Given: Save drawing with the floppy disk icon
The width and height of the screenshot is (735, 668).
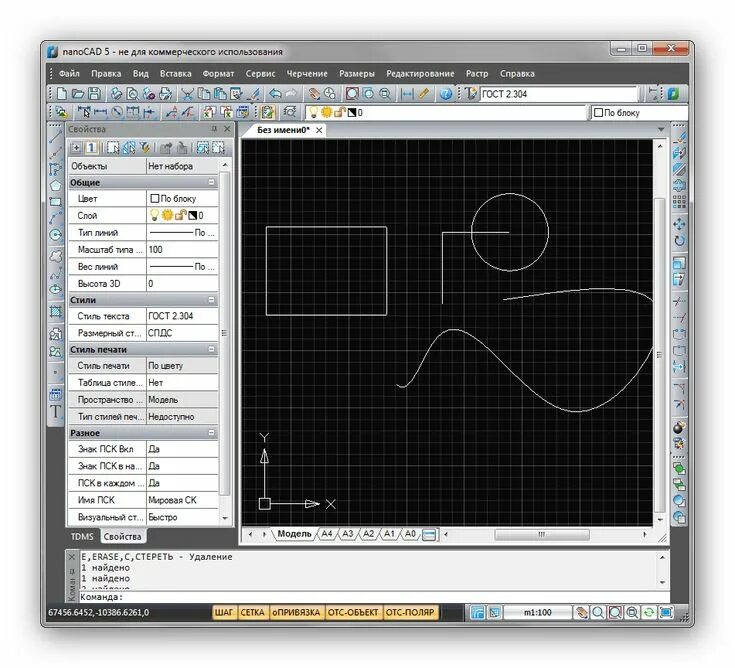Looking at the screenshot, I should (94, 94).
